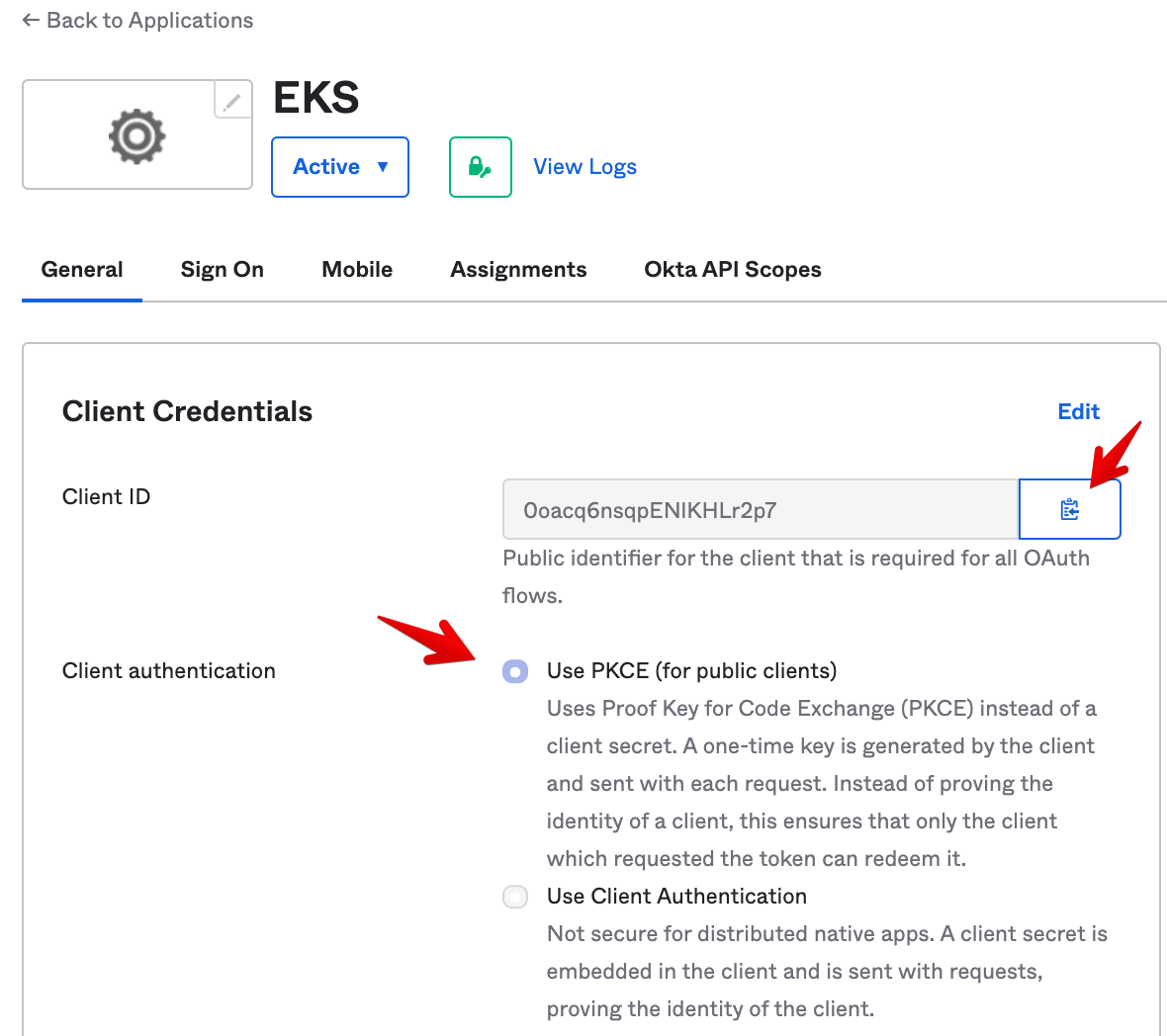Click the Client ID text field
Viewport: 1167px width, 1036px height.
760,510
